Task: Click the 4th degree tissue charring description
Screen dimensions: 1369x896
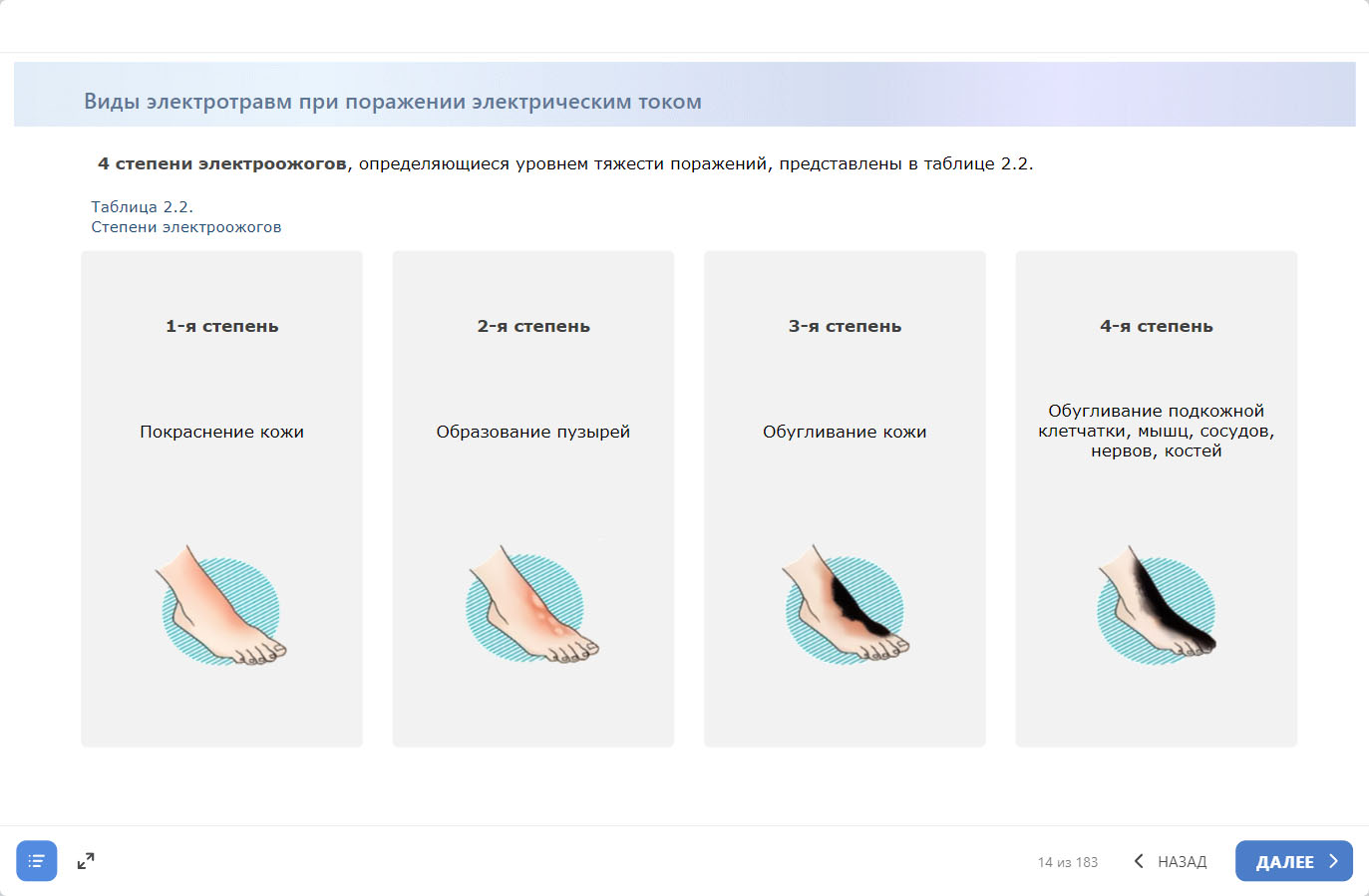Action: (1156, 431)
